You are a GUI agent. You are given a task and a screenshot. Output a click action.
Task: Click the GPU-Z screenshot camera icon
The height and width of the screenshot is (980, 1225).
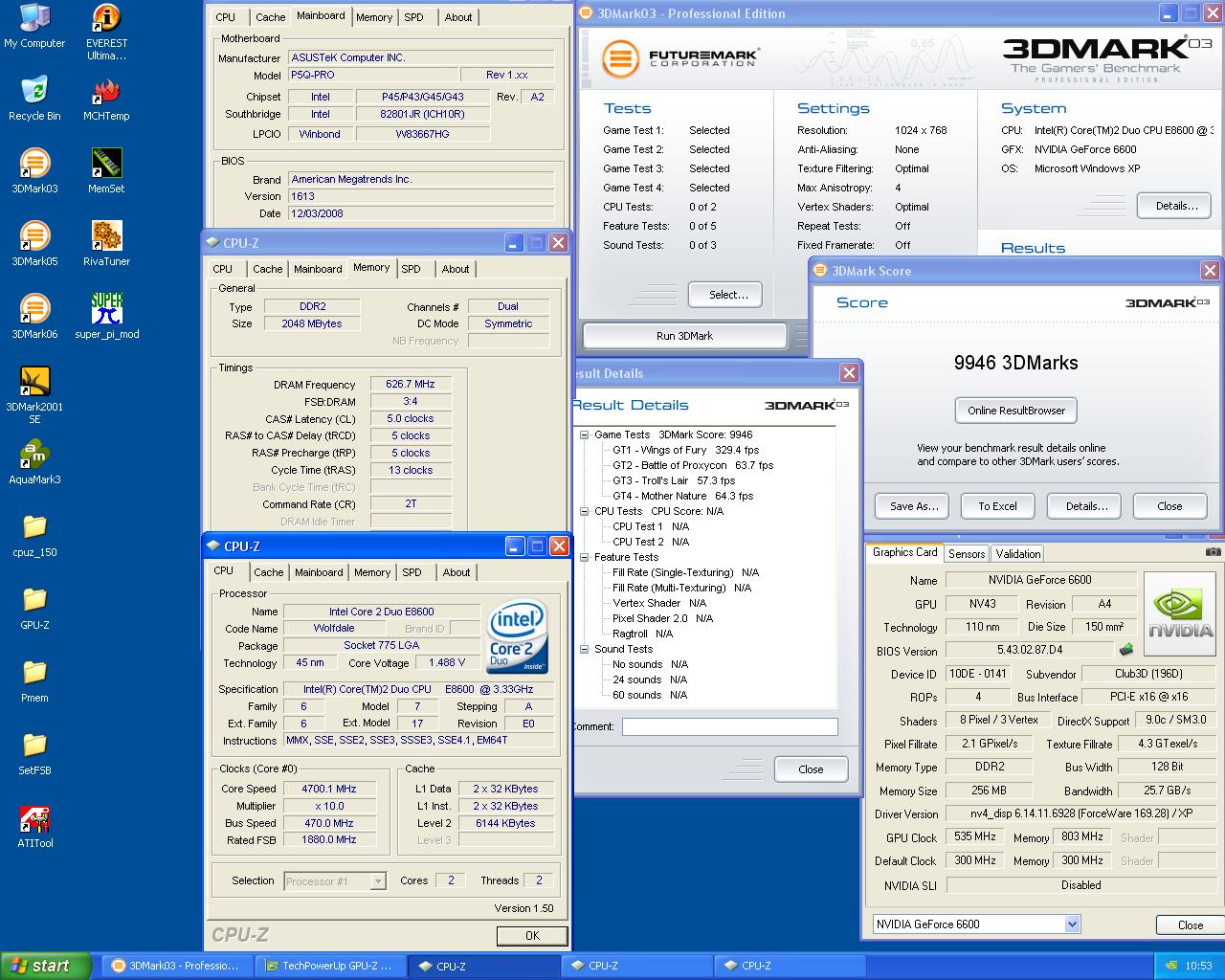pos(1213,552)
